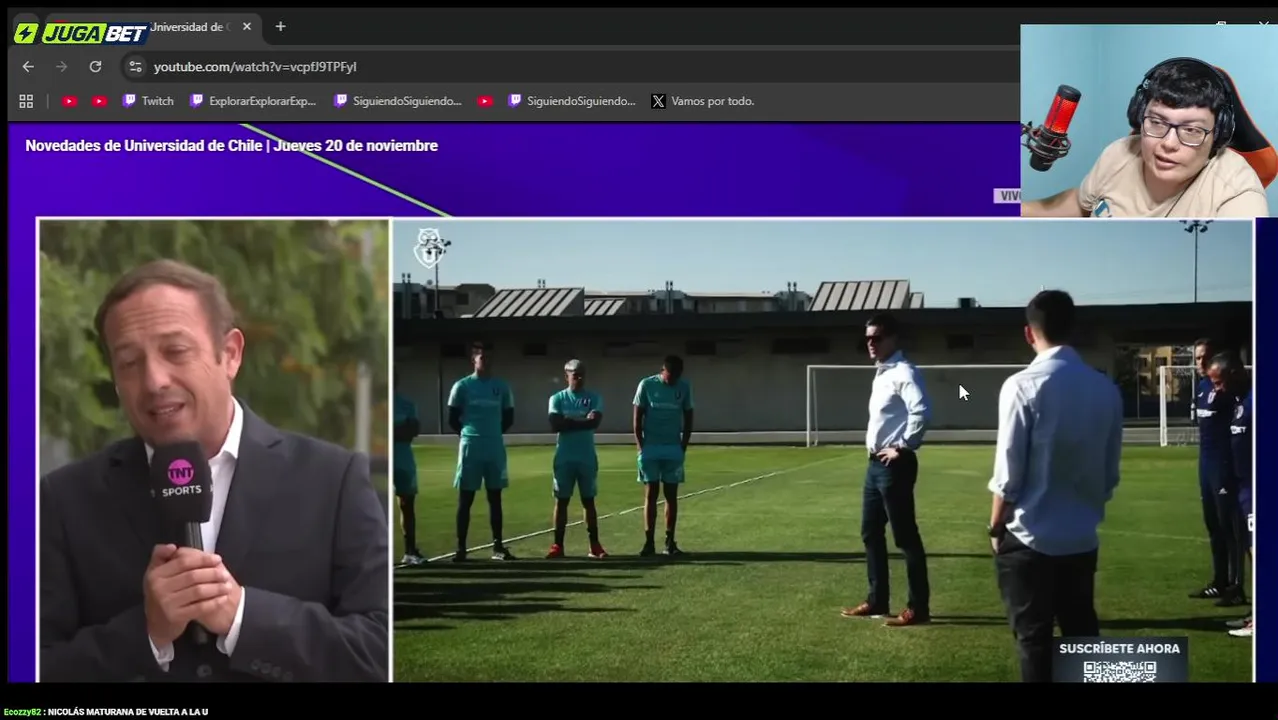Open a new browser tab
Viewport: 1278px width, 720px height.
(x=280, y=27)
